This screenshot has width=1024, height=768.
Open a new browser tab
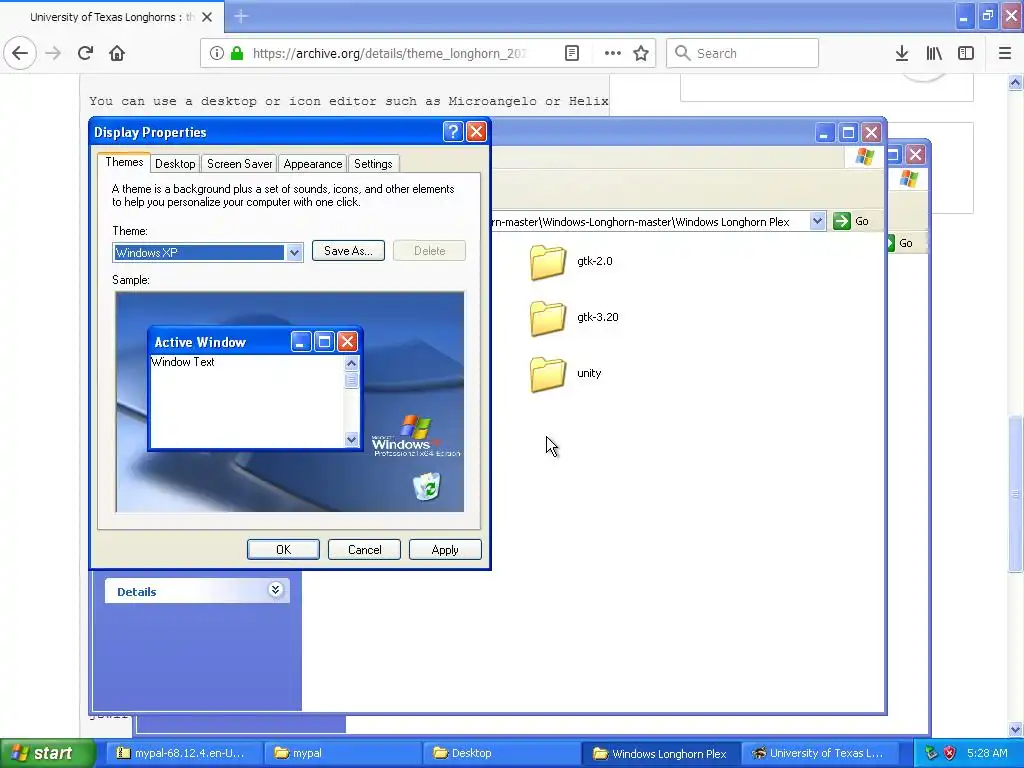[x=241, y=17]
